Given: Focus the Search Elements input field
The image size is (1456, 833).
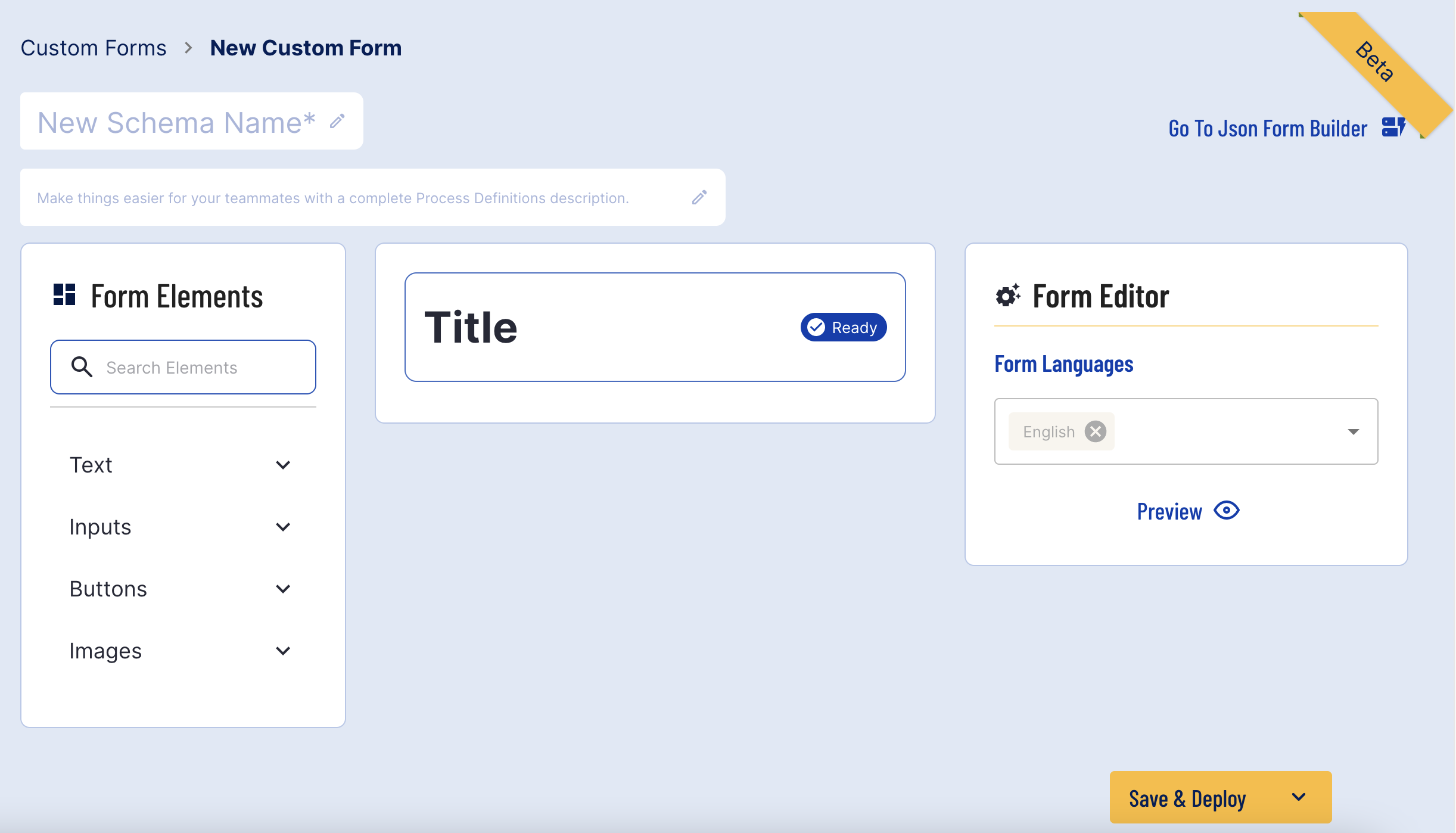Looking at the screenshot, I should point(203,368).
